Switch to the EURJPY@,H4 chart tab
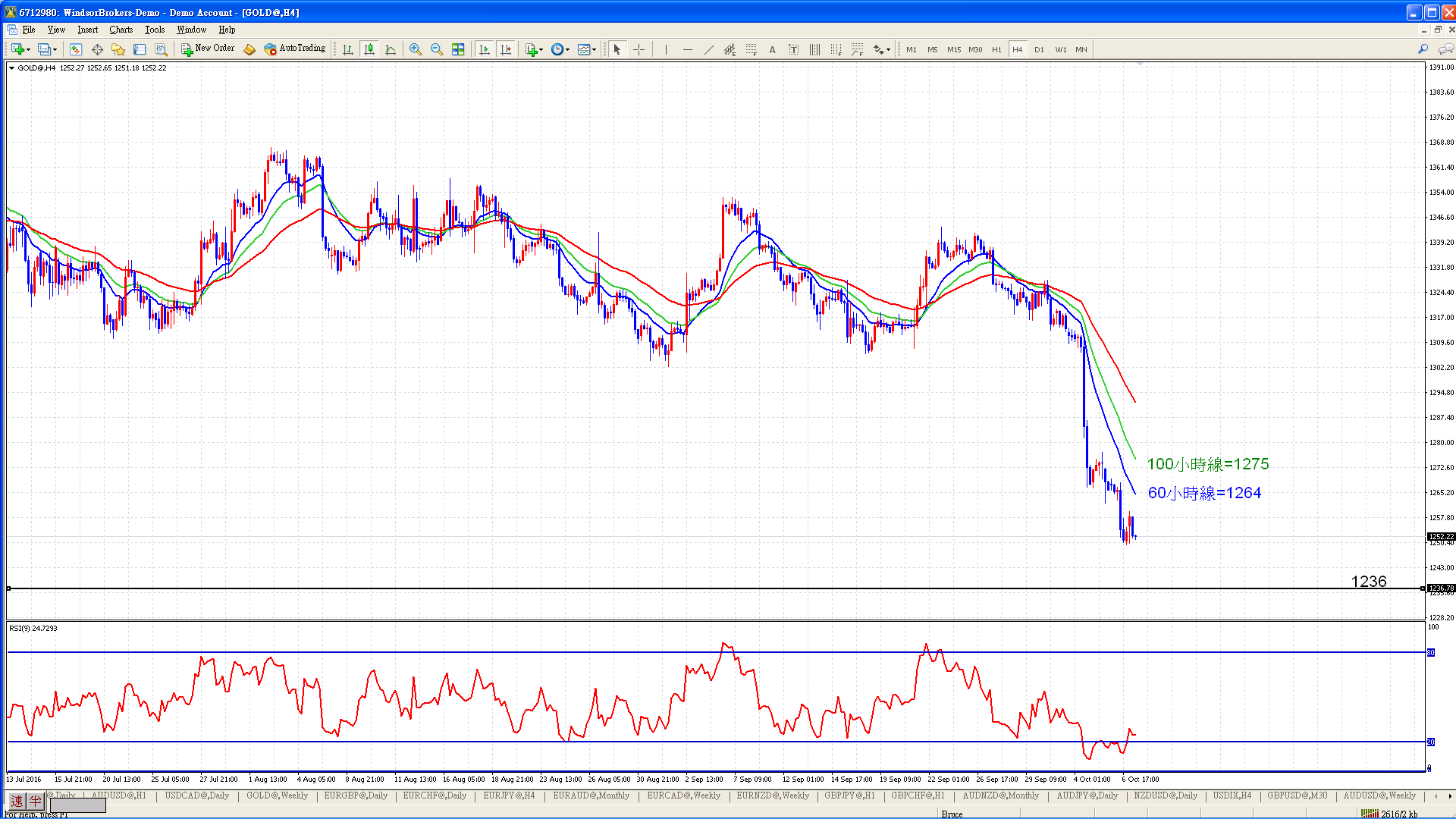Image resolution: width=1456 pixels, height=819 pixels. pyautogui.click(x=509, y=795)
